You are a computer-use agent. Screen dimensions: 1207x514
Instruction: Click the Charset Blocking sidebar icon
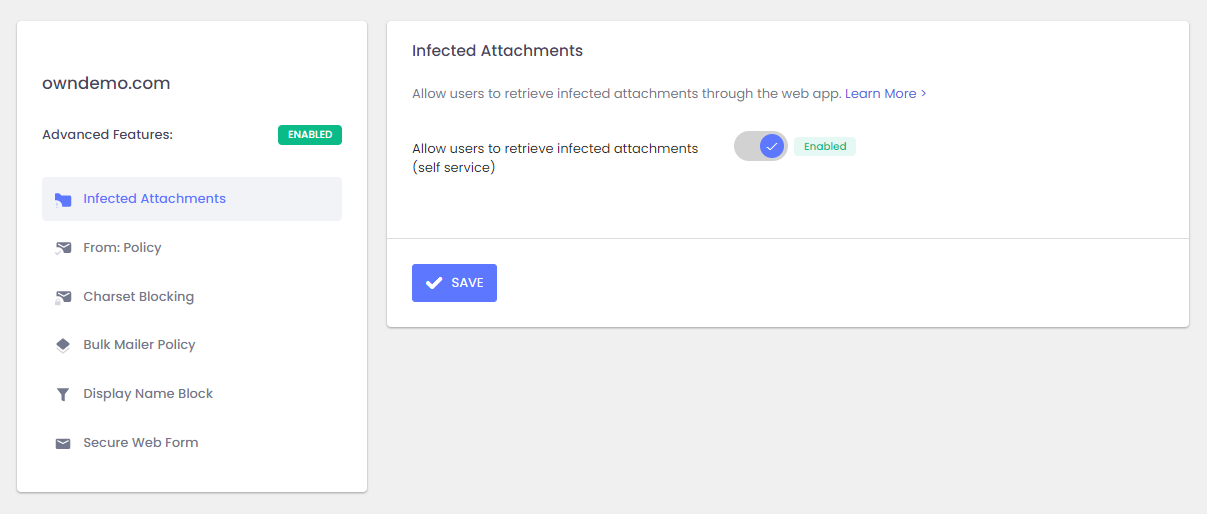(63, 297)
